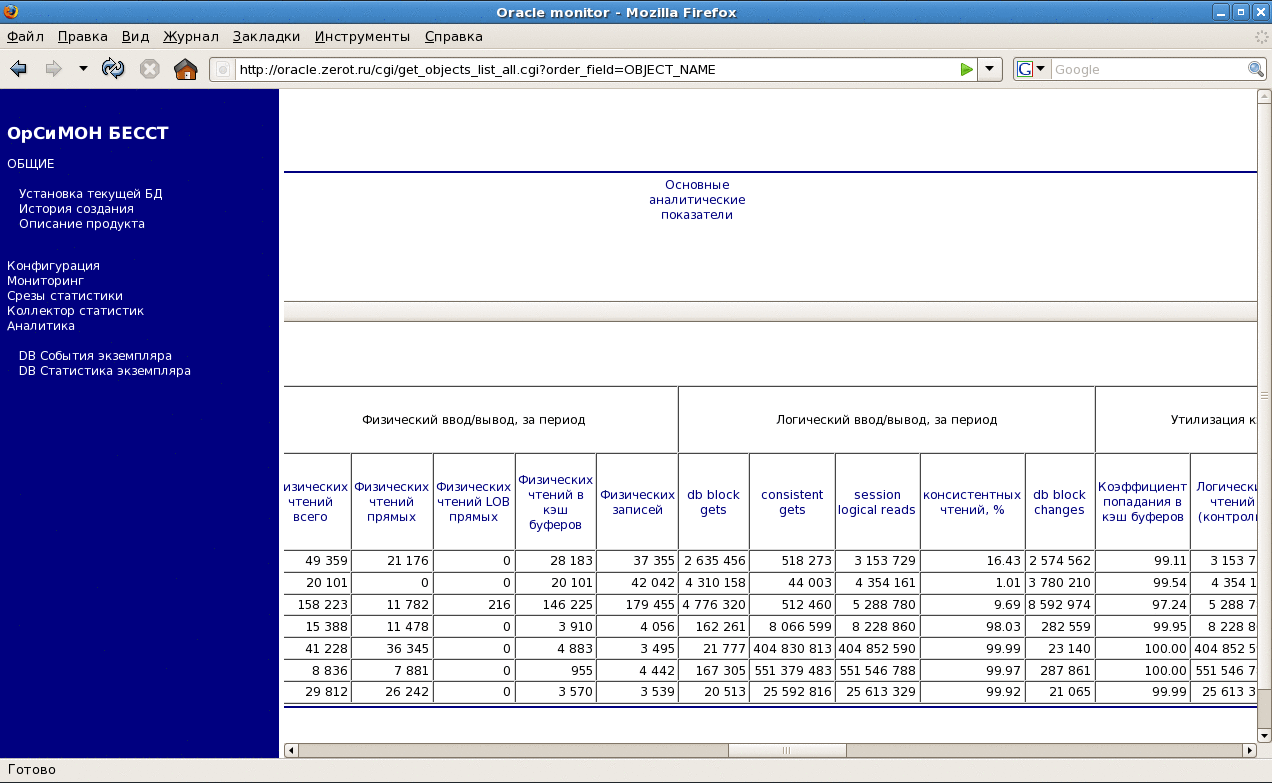Screen dimensions: 1272x783
Task: Click the Stop loading icon
Action: pyautogui.click(x=149, y=69)
